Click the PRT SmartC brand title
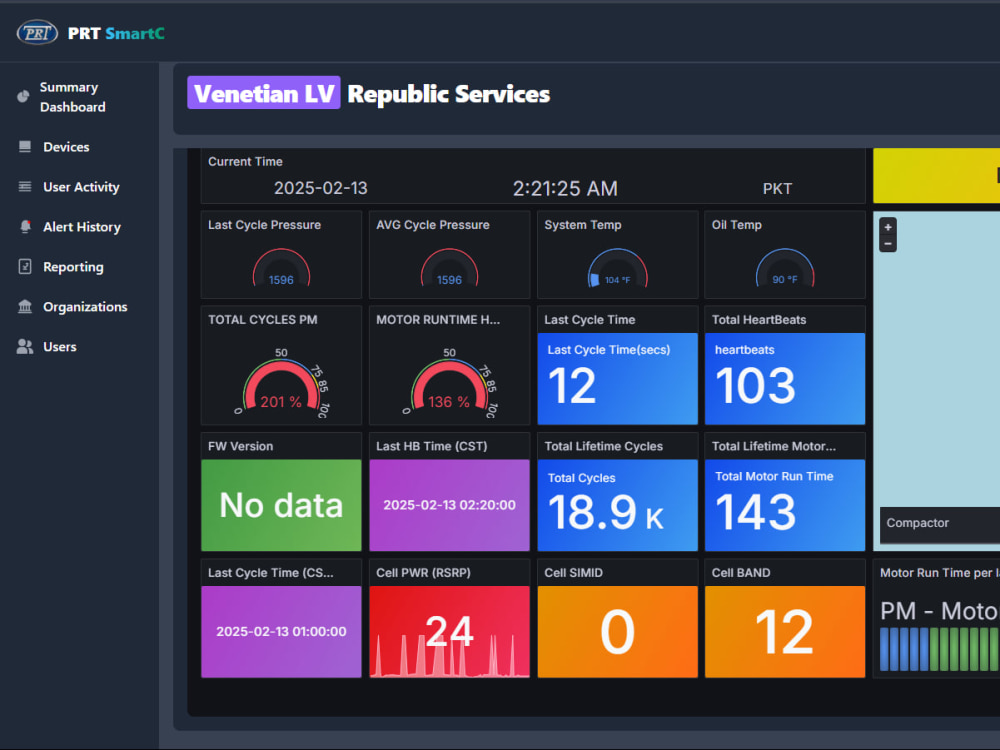1000x750 pixels. click(116, 33)
